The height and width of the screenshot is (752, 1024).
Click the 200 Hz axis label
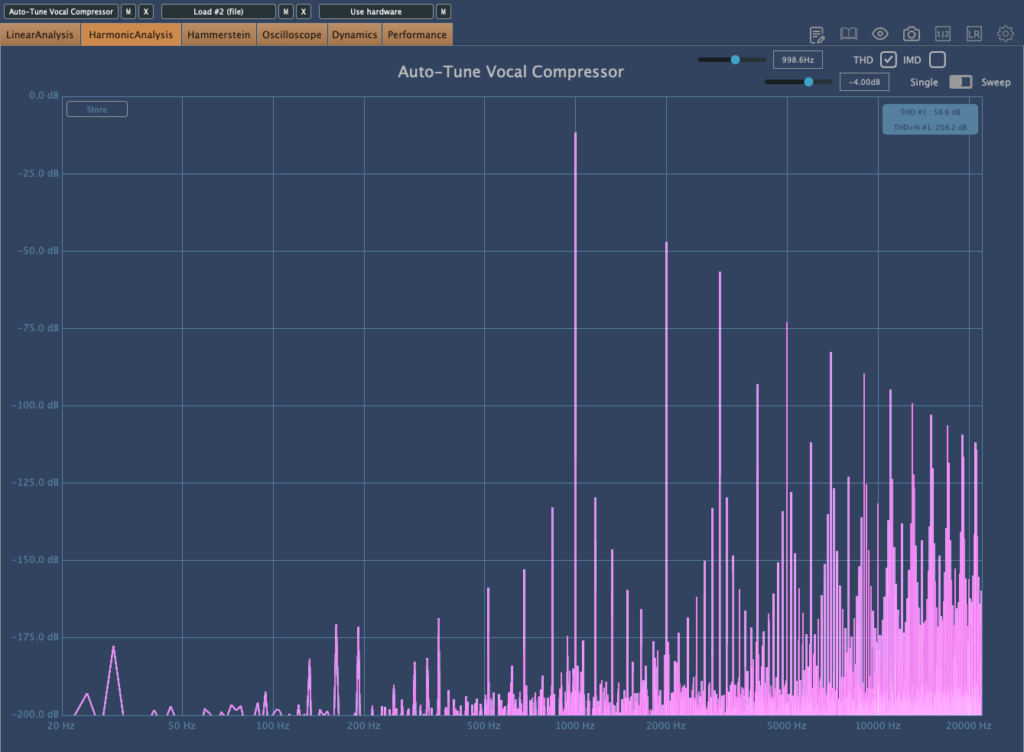point(364,726)
